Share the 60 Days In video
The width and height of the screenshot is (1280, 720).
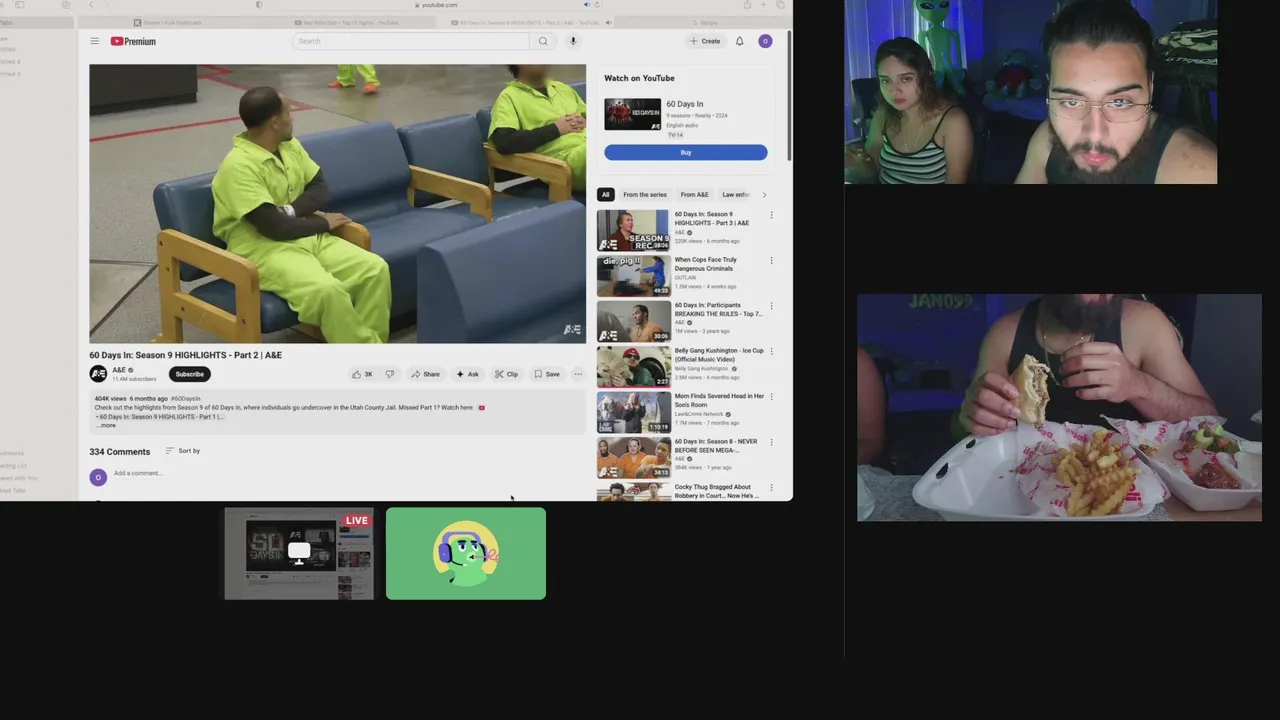(x=425, y=374)
